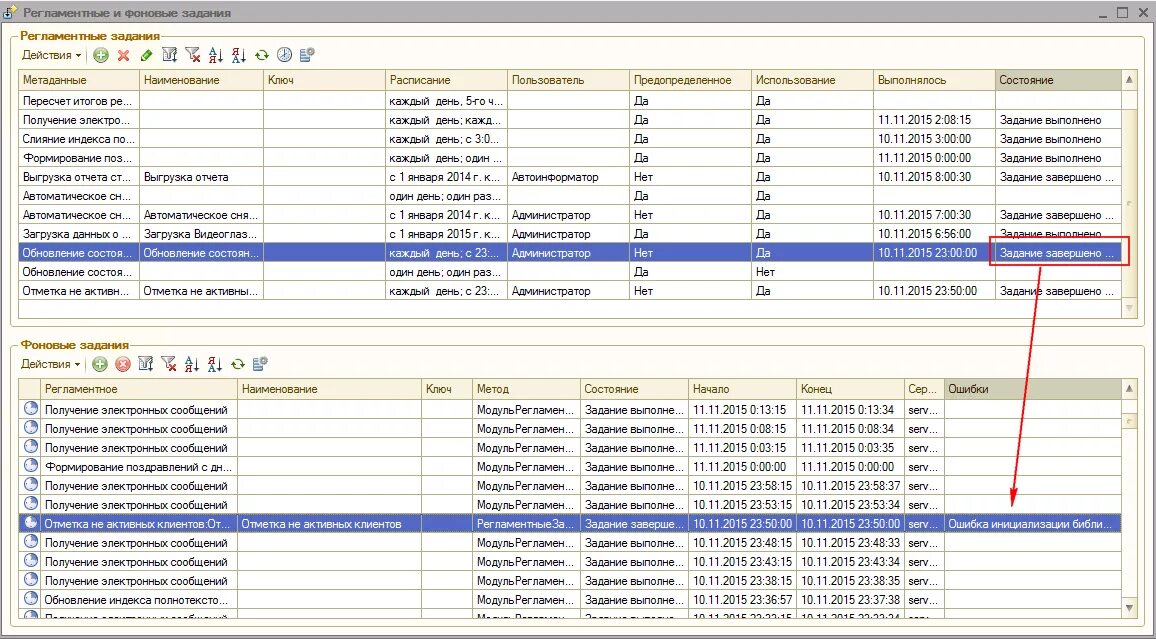Click down arrow of background jobs scrollbar
The width and height of the screenshot is (1156, 639).
[x=1129, y=608]
